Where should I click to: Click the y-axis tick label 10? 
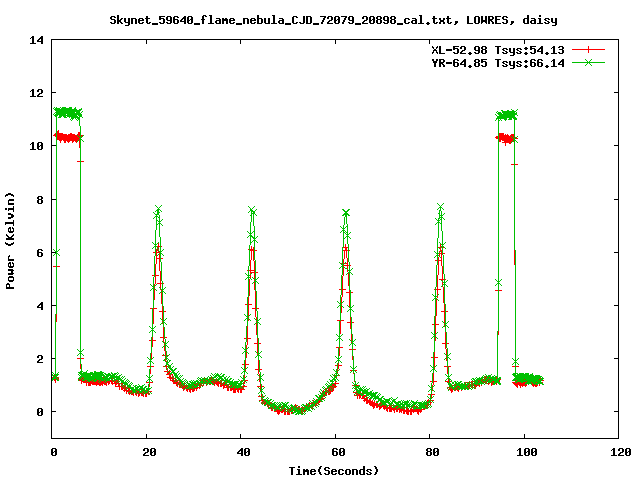coord(36,146)
